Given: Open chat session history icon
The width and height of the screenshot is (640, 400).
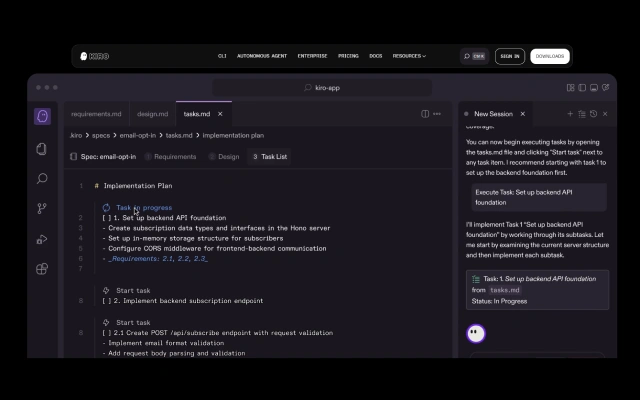Looking at the screenshot, I should (x=594, y=114).
